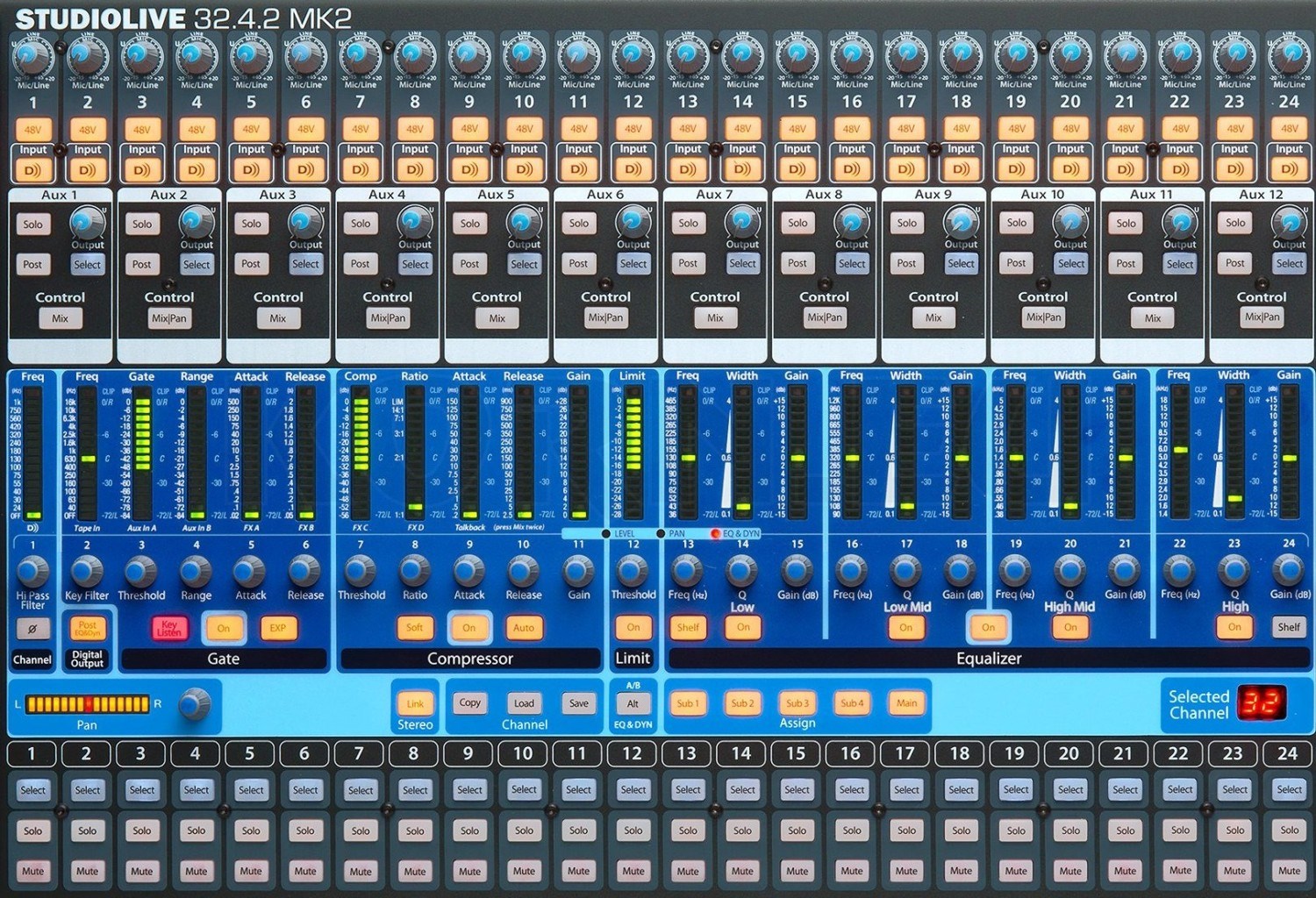Toggle the digital input button on channel 21

tap(1125, 169)
